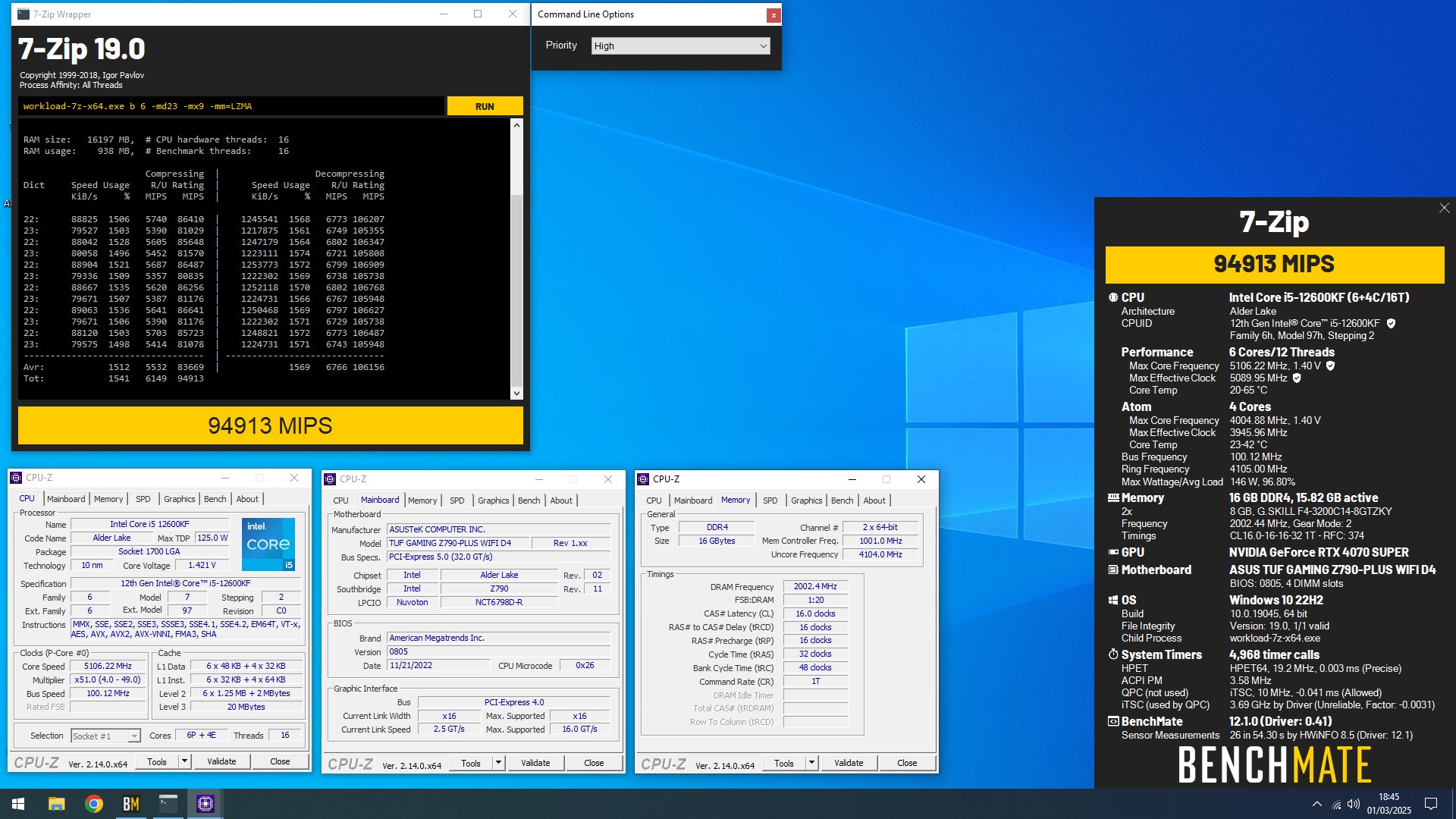This screenshot has height=819, width=1456.
Task: Click the BIOS Version field 0805
Action: point(499,651)
